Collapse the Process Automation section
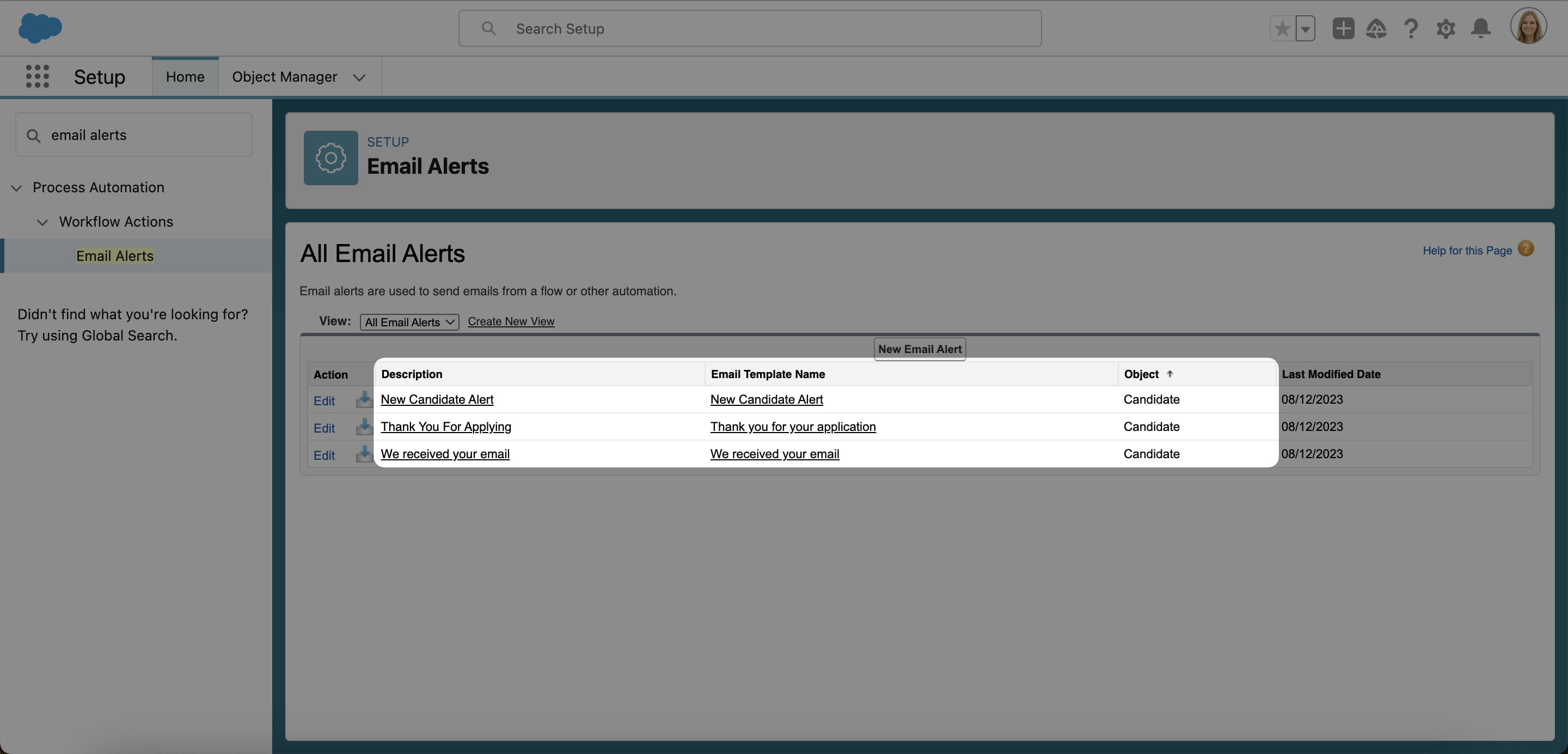 point(16,187)
